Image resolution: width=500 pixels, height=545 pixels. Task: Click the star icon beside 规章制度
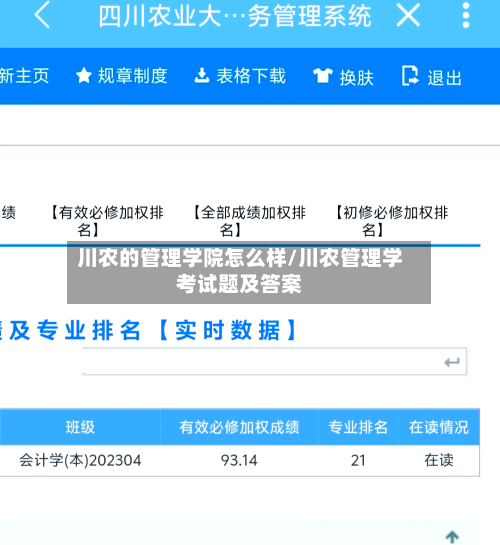(x=84, y=76)
